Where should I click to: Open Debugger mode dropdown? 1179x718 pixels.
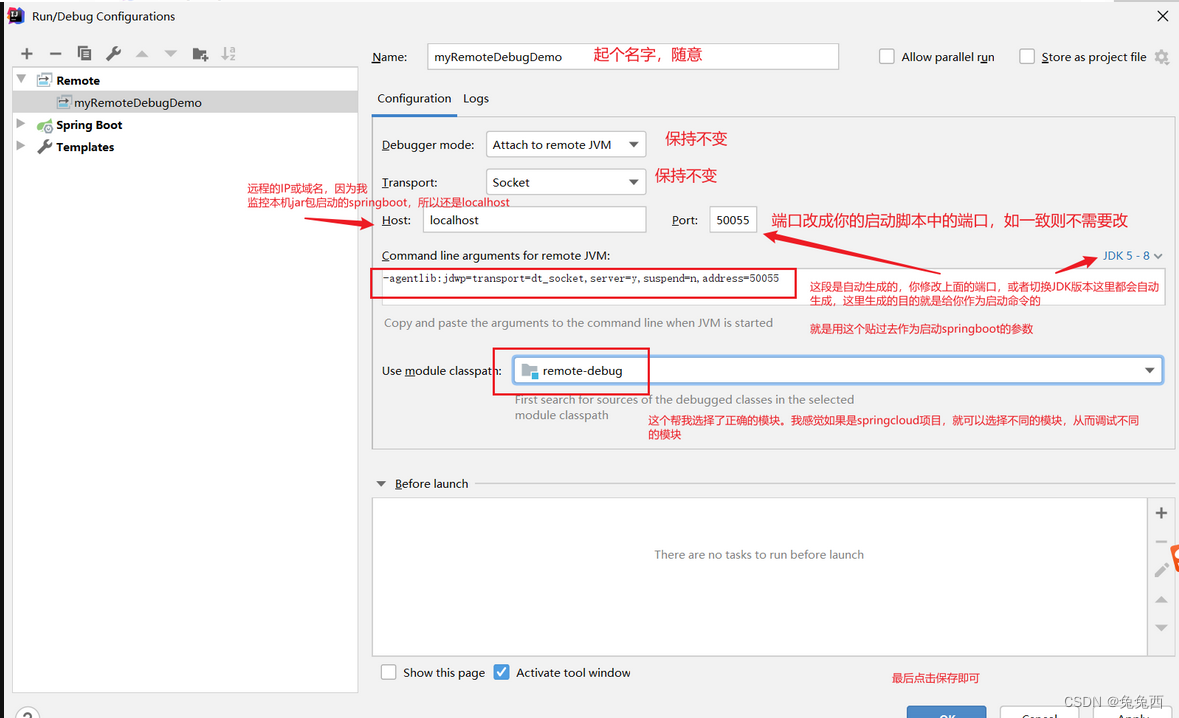pyautogui.click(x=565, y=144)
